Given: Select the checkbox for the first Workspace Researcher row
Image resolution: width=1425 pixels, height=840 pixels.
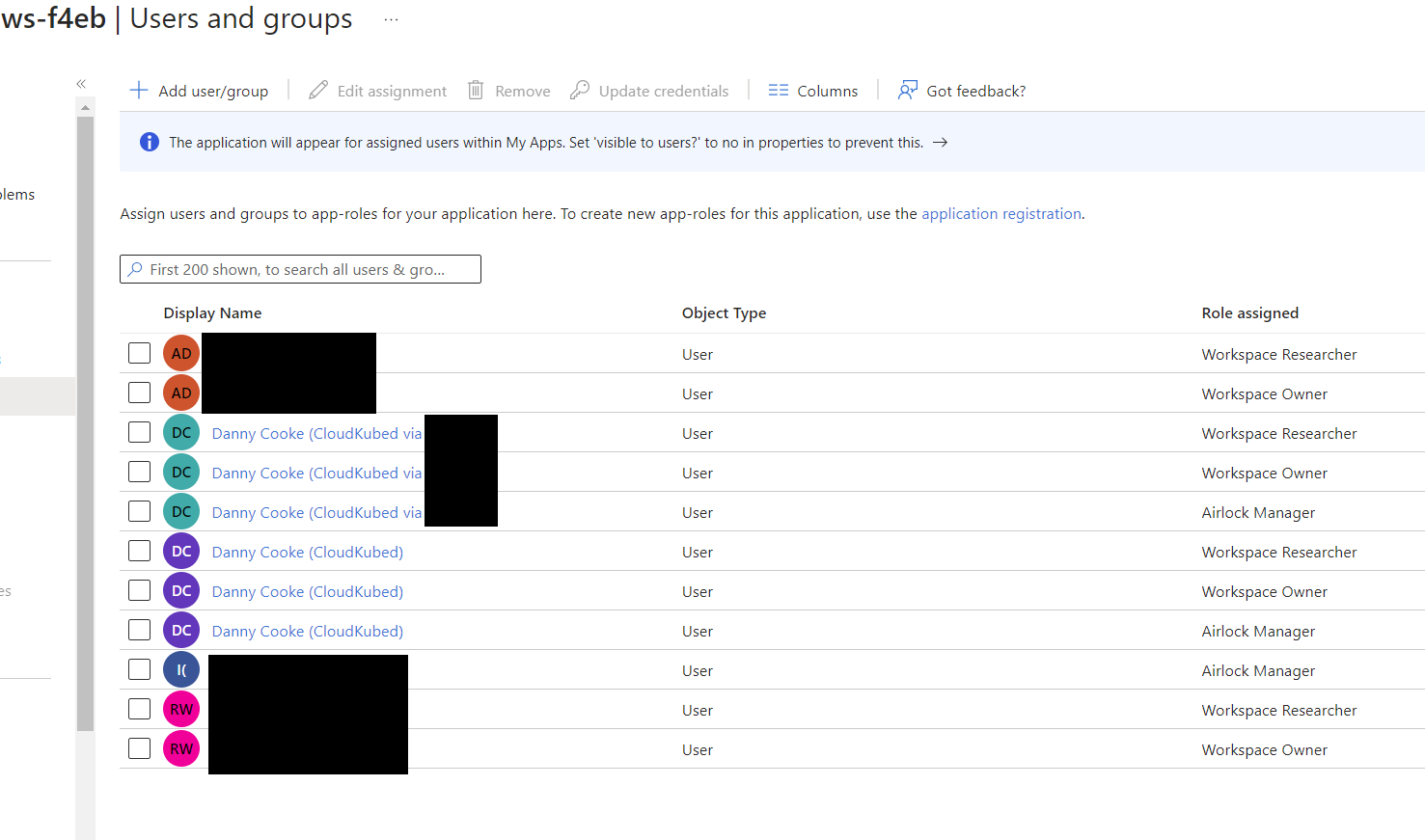Looking at the screenshot, I should [139, 352].
